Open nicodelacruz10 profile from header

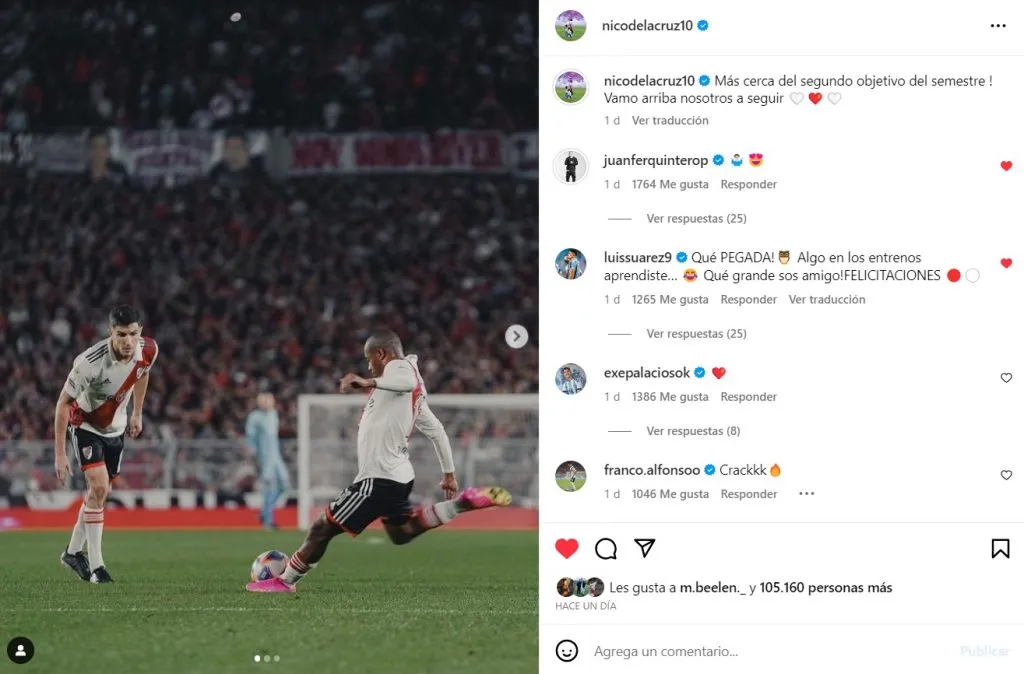coord(647,25)
